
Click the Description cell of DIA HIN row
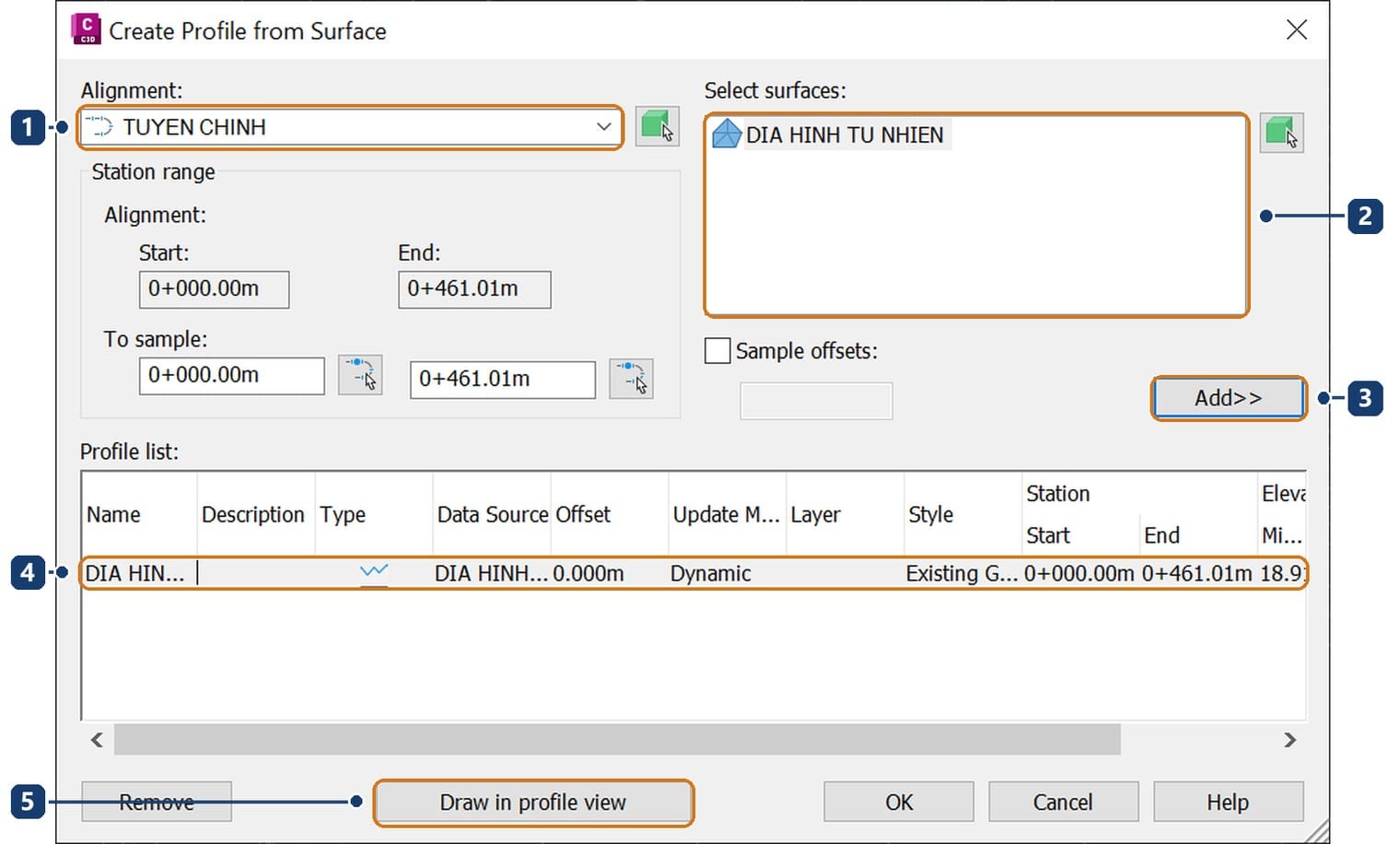click(x=256, y=573)
